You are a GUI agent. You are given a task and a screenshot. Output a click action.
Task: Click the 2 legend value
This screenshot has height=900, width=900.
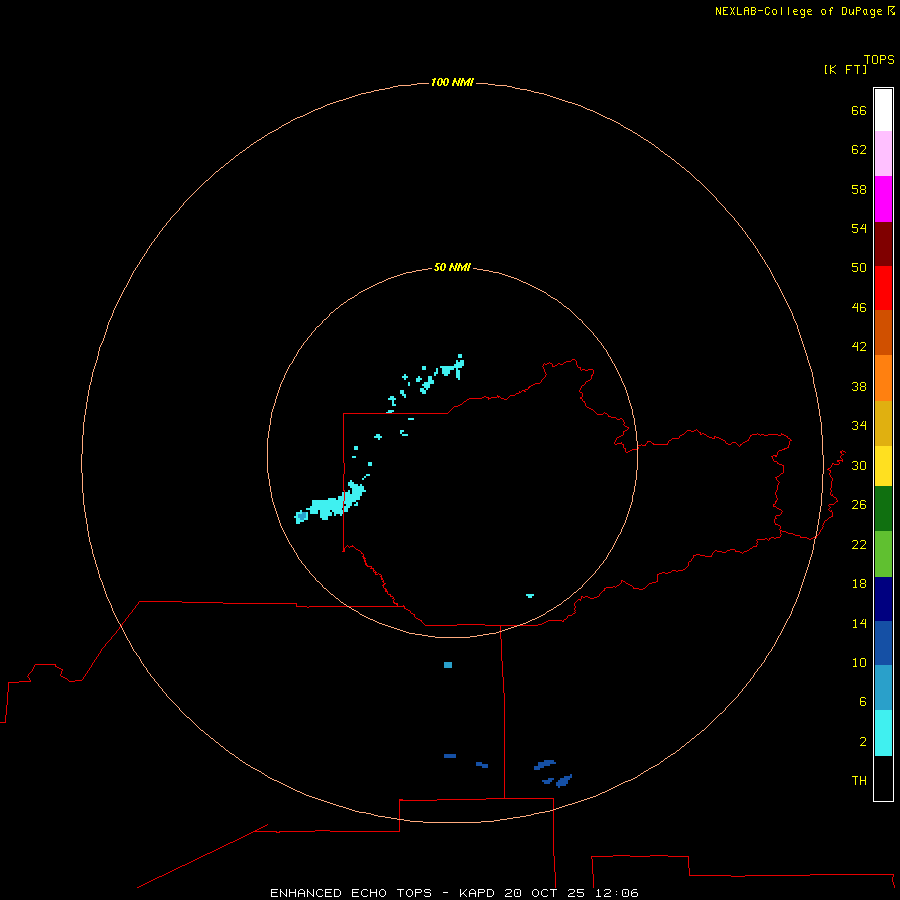coord(863,742)
